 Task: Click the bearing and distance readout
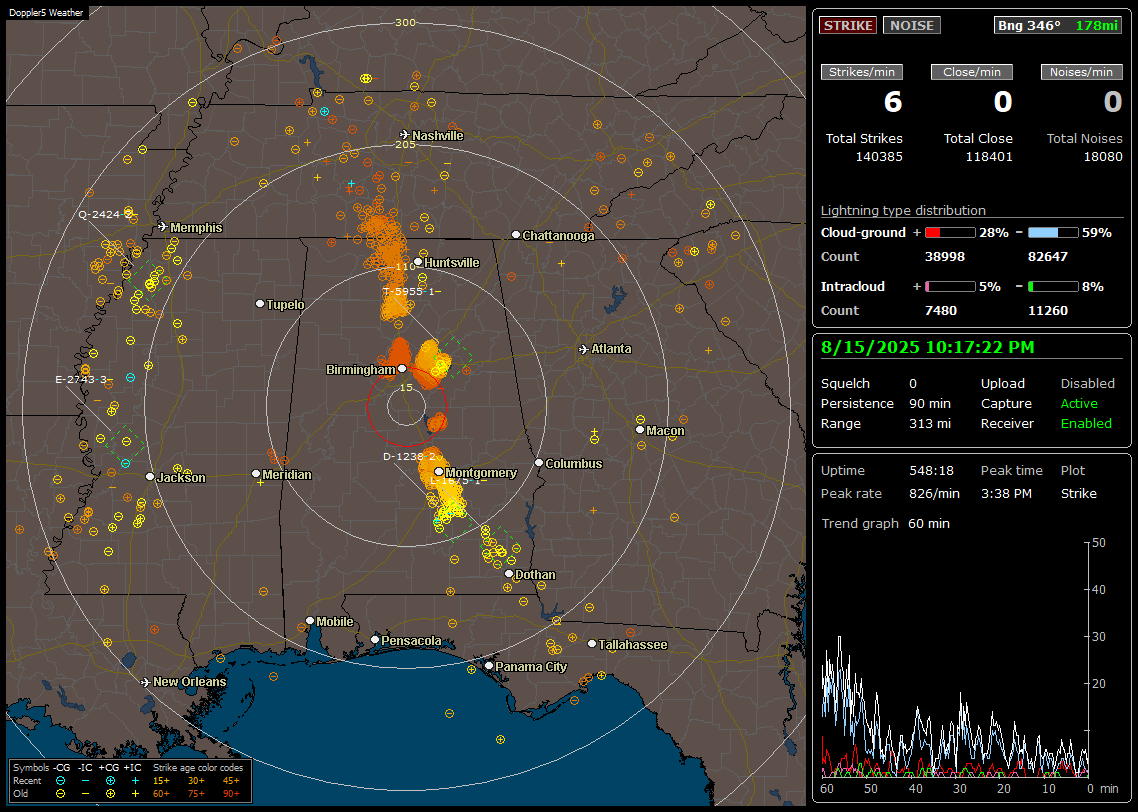pos(1058,25)
